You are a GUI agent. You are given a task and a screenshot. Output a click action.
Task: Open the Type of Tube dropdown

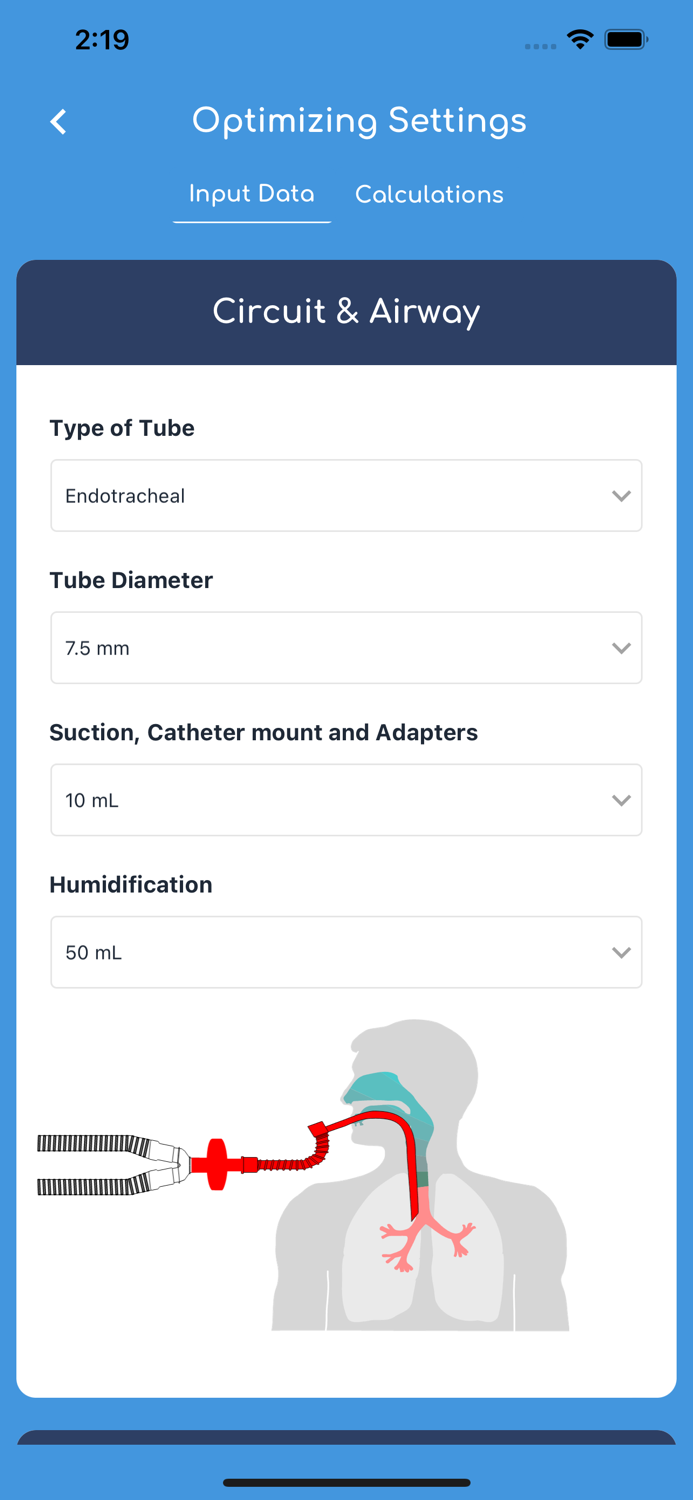346,496
